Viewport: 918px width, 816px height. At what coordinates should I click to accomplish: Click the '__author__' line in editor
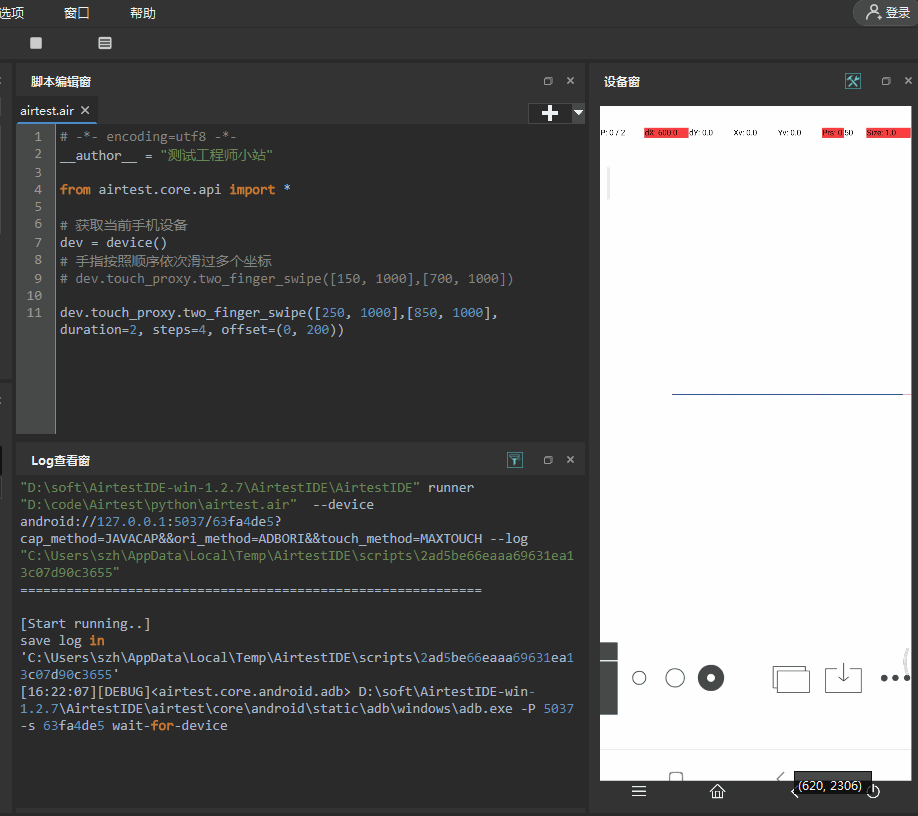tap(166, 155)
